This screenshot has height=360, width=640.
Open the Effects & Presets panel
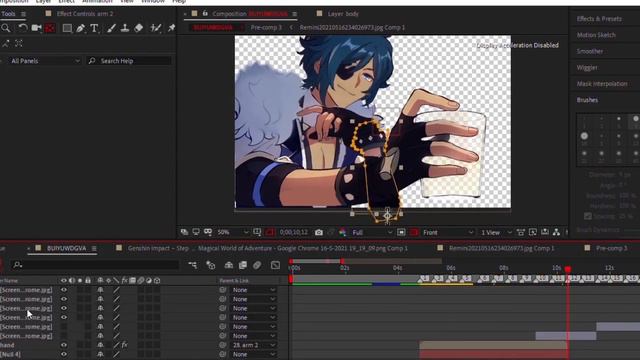click(x=599, y=19)
